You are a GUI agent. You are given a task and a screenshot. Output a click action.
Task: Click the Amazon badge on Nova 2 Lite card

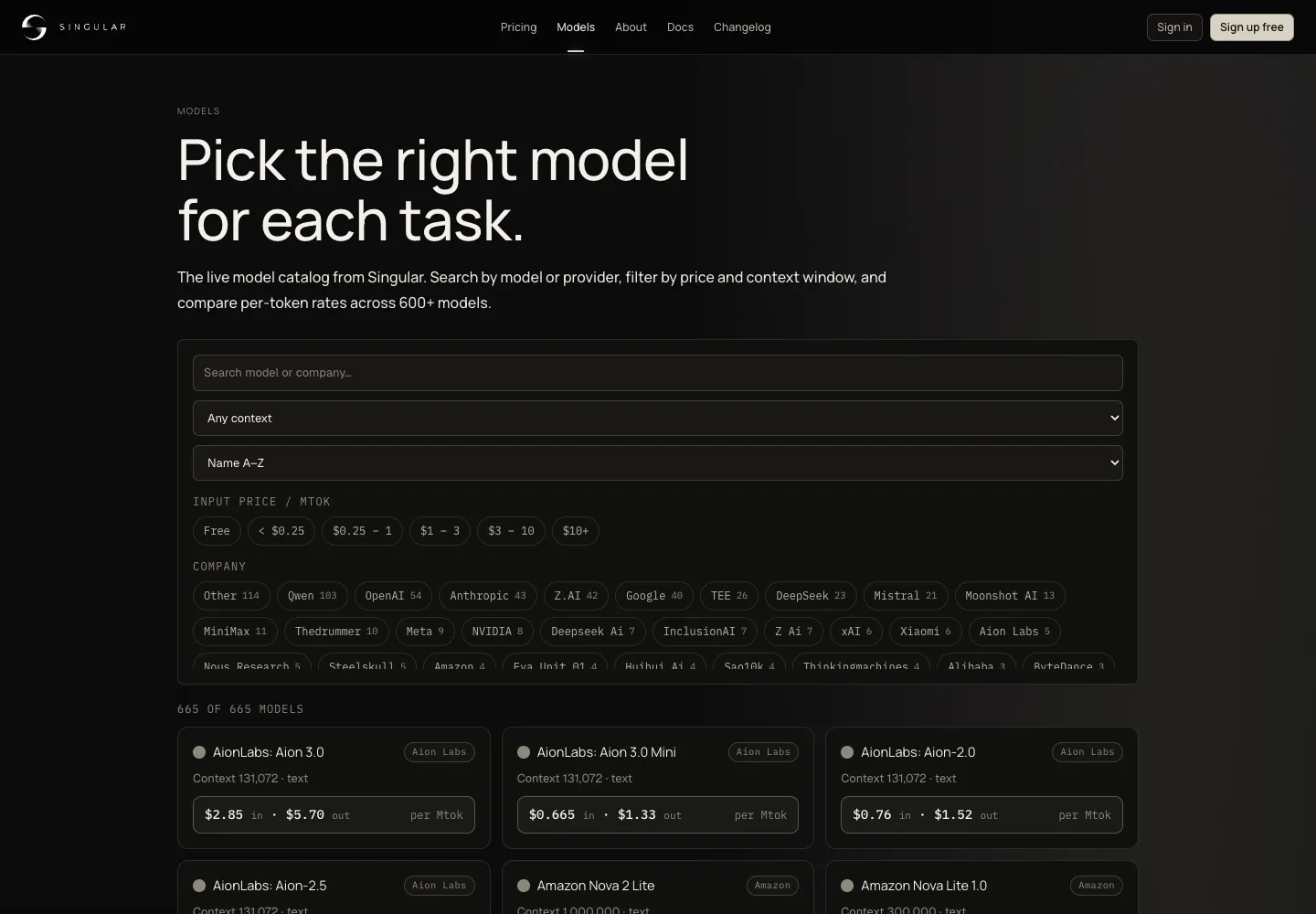[x=772, y=886]
